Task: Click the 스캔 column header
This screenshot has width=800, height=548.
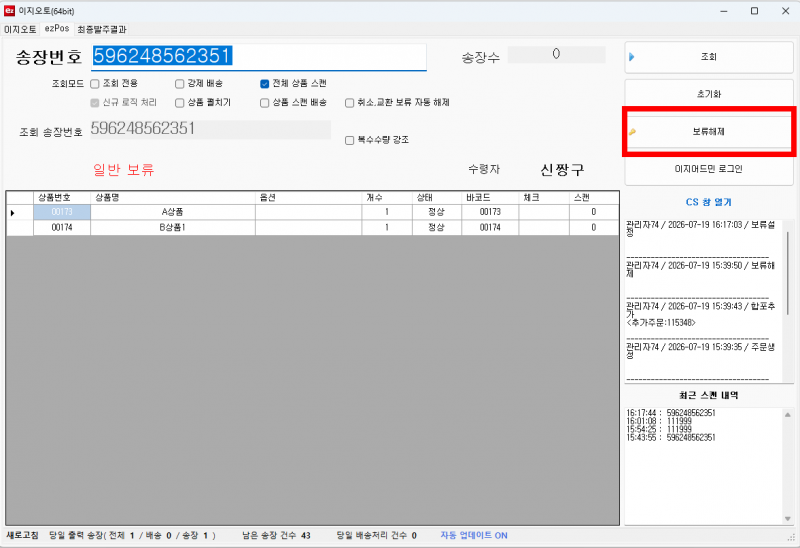Action: [593, 197]
